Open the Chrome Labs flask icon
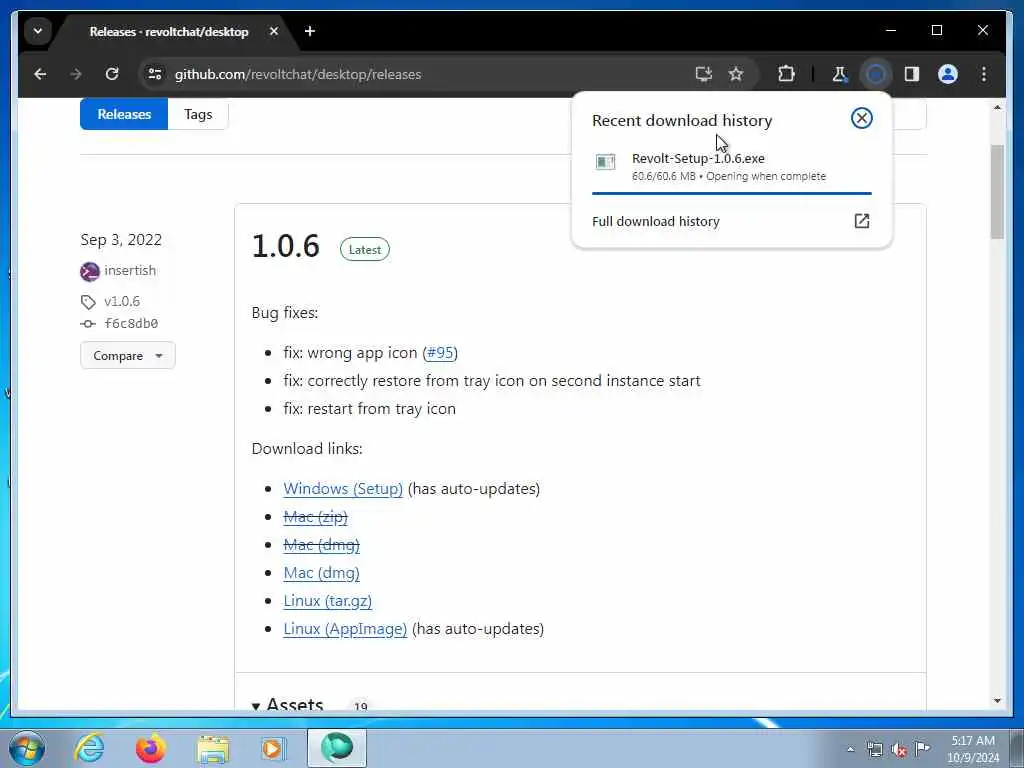Viewport: 1024px width, 768px height. [x=839, y=74]
